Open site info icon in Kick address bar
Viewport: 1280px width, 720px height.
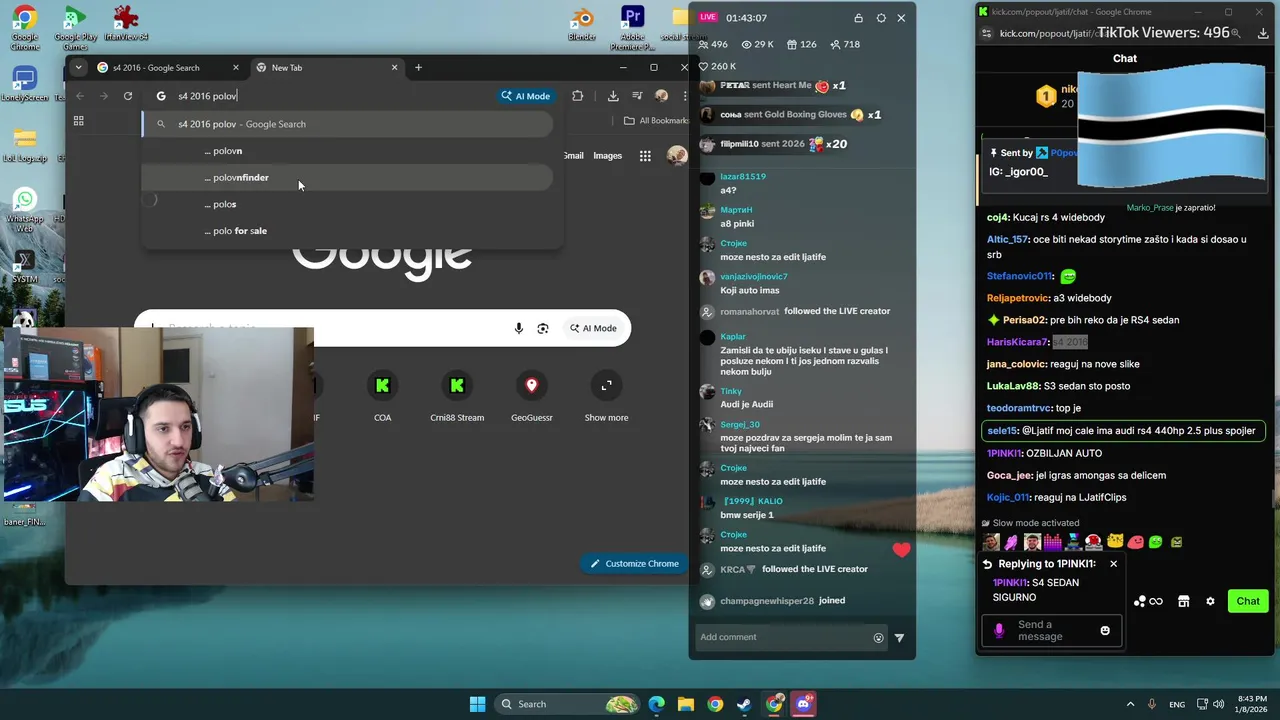(x=987, y=33)
